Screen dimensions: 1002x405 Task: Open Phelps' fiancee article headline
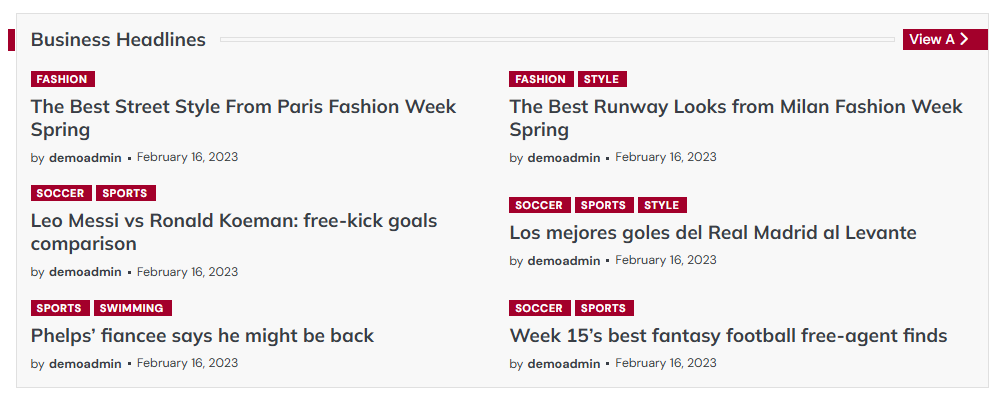pyautogui.click(x=202, y=336)
